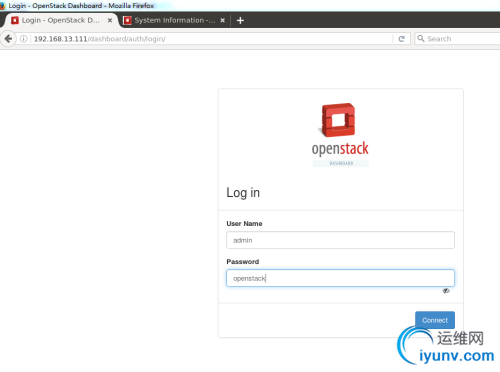Open a new tab with the plus button

[240, 21]
